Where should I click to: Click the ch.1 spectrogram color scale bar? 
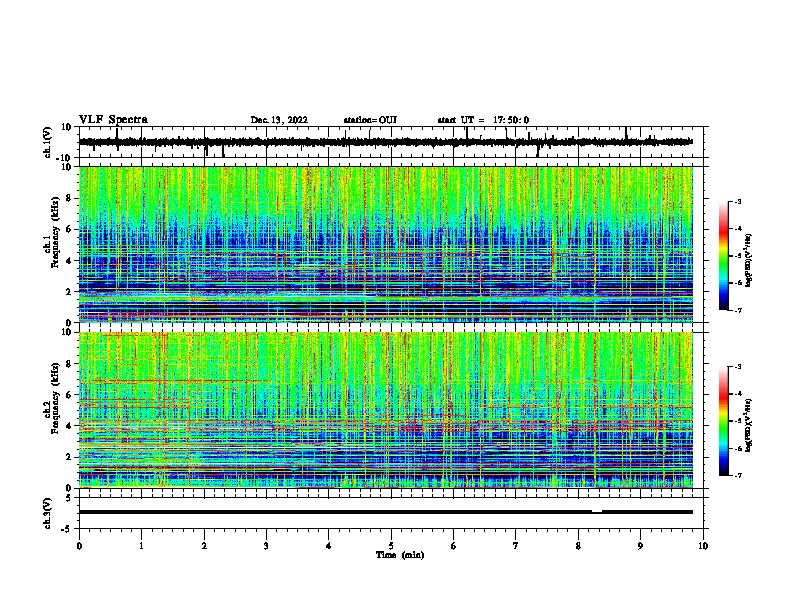pyautogui.click(x=724, y=256)
